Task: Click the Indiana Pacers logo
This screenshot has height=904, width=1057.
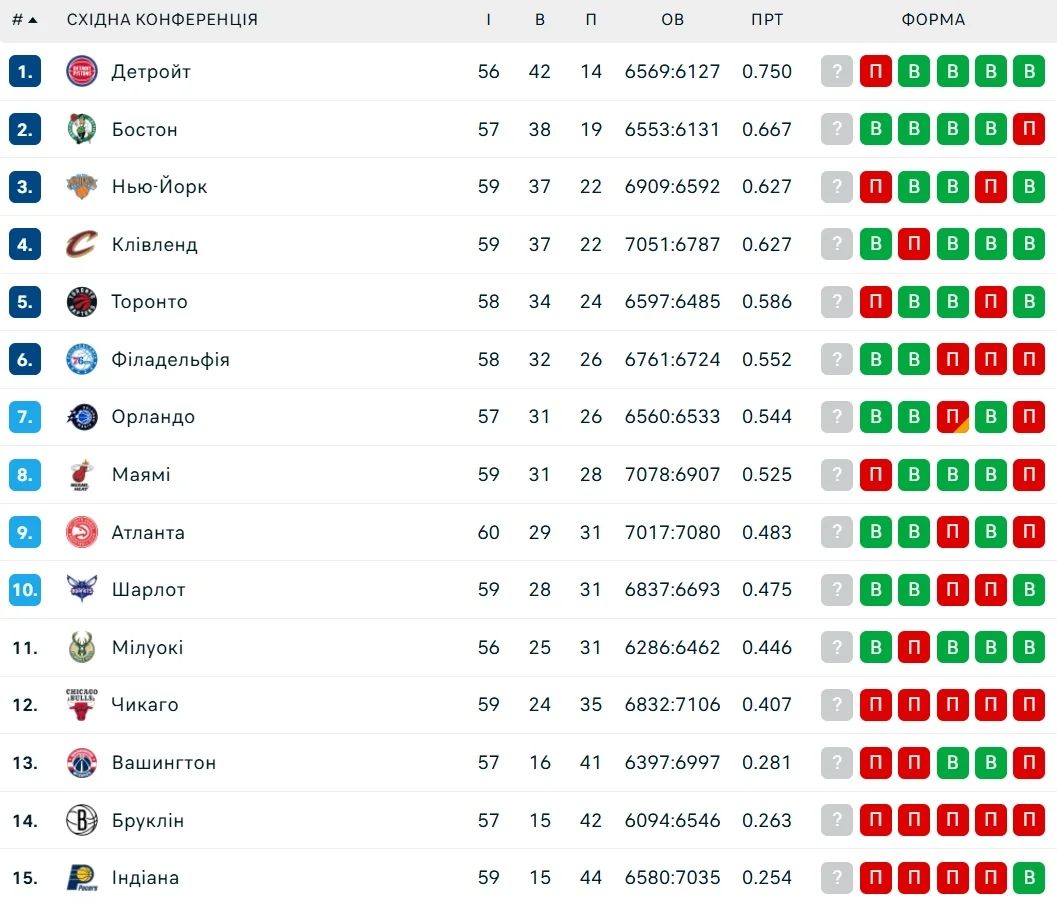Action: pos(82,878)
